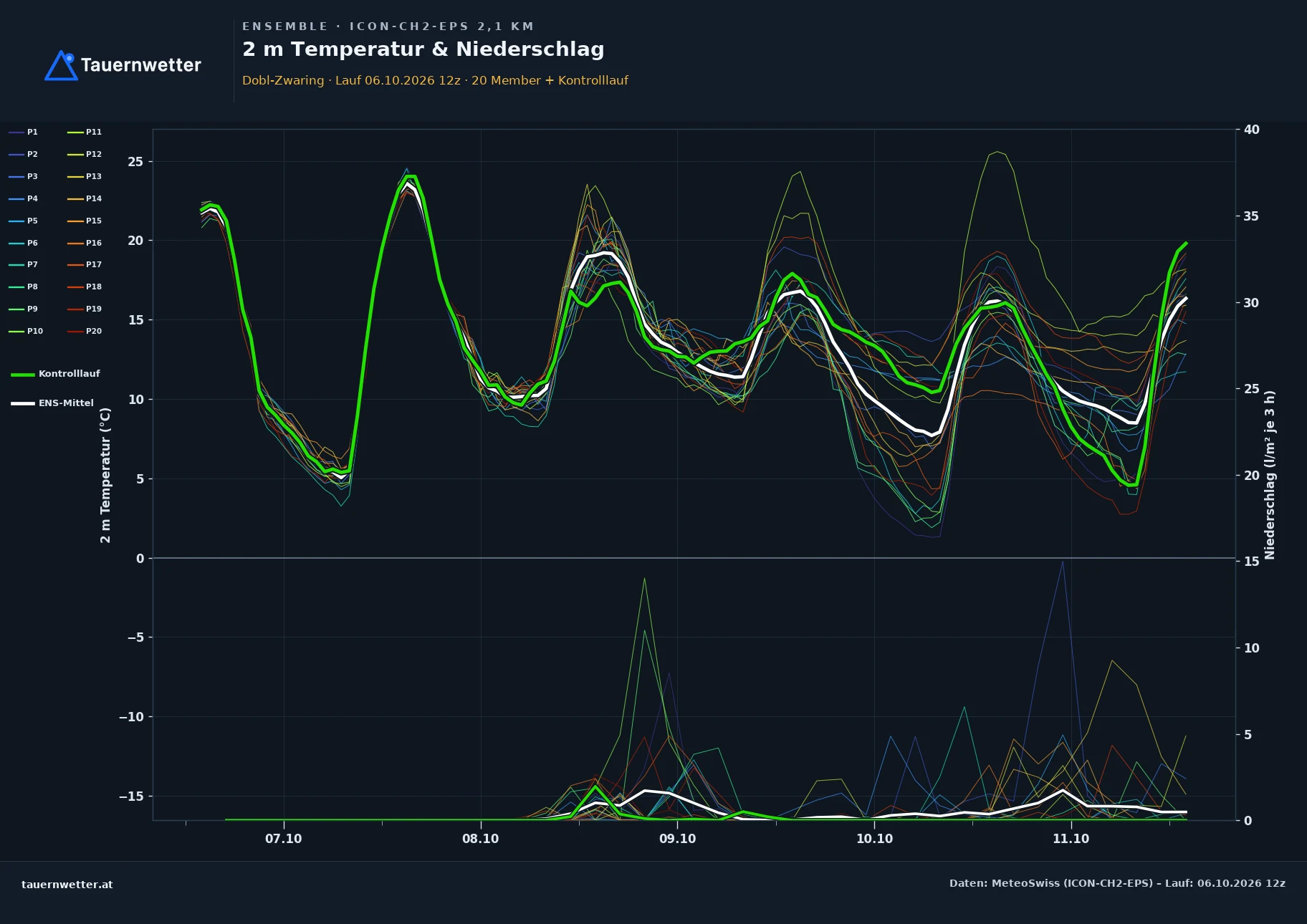Click the 09.10 date axis label
This screenshot has height=924, width=1307.
(677, 839)
